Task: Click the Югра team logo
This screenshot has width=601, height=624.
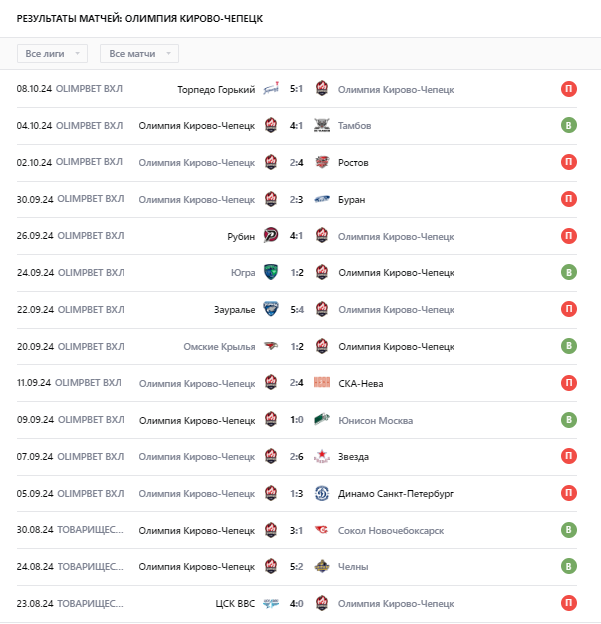Action: 271,272
